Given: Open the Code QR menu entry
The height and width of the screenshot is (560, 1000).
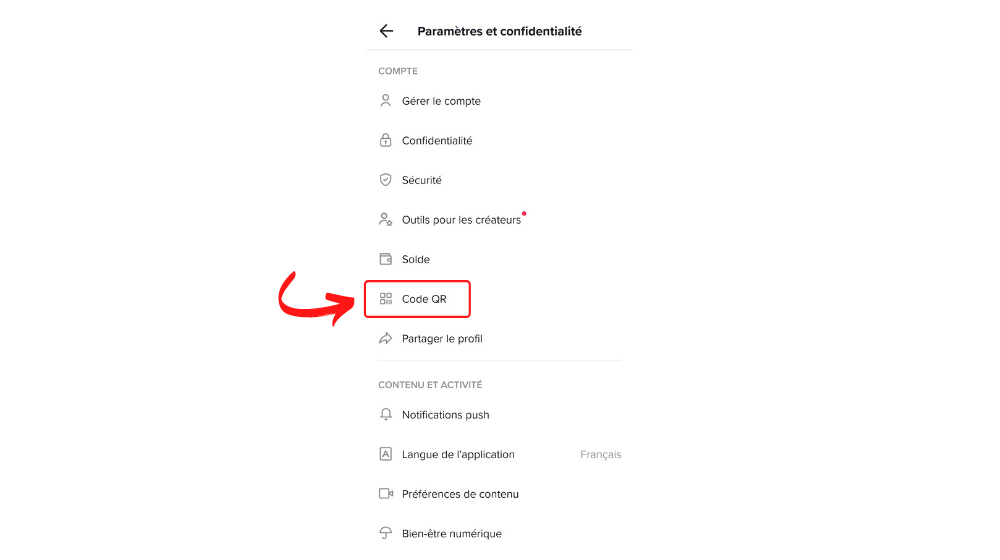Looking at the screenshot, I should 417,298.
